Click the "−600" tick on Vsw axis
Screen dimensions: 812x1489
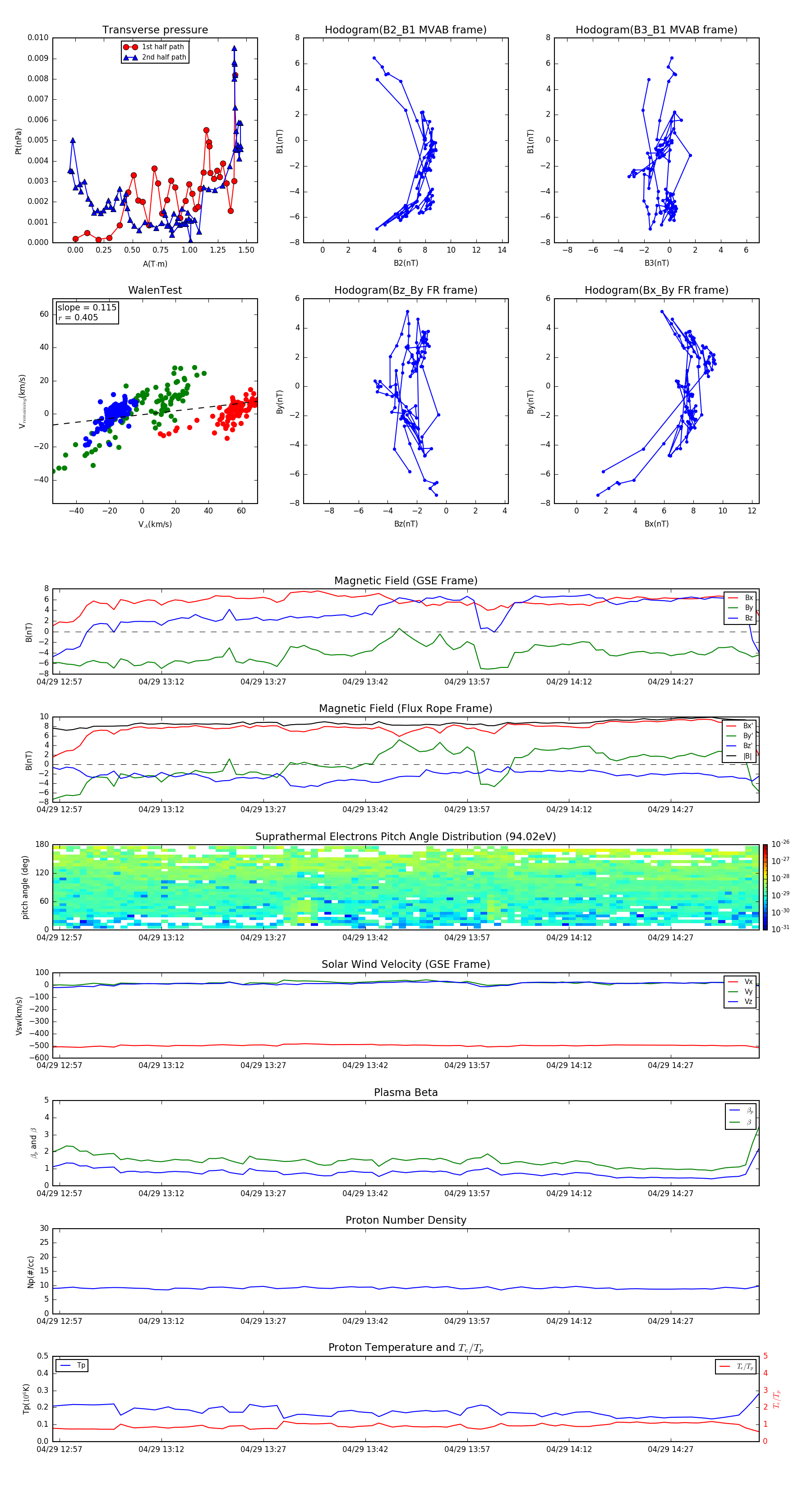38,1058
